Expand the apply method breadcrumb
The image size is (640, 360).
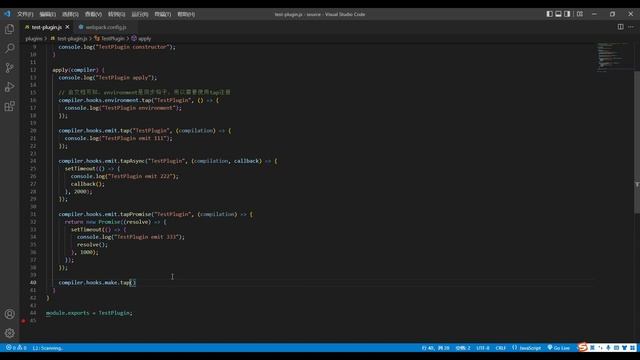pyautogui.click(x=141, y=38)
